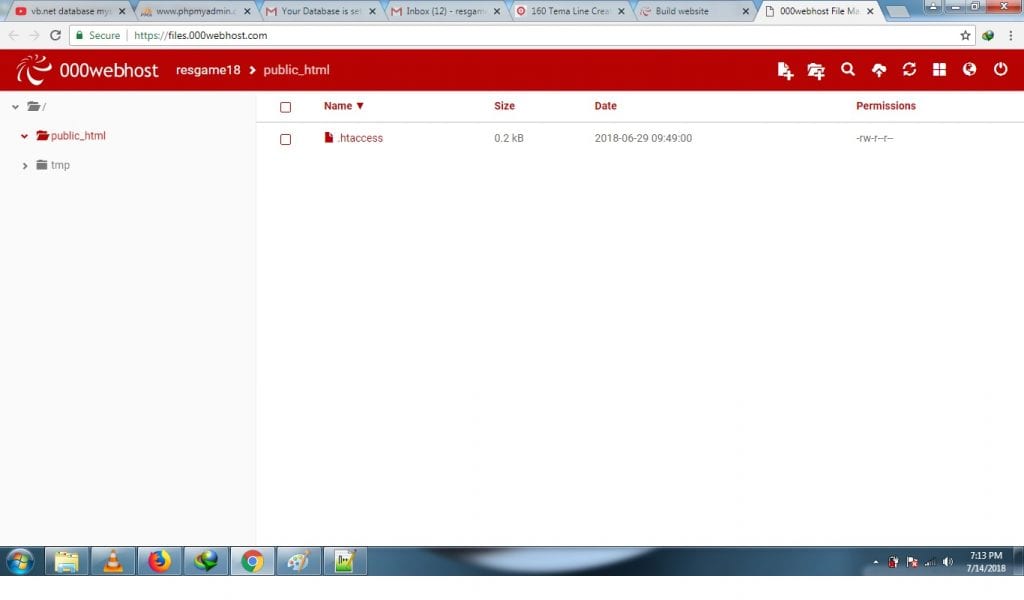Click the cloud upload files icon
1024x600 pixels.
879,70
